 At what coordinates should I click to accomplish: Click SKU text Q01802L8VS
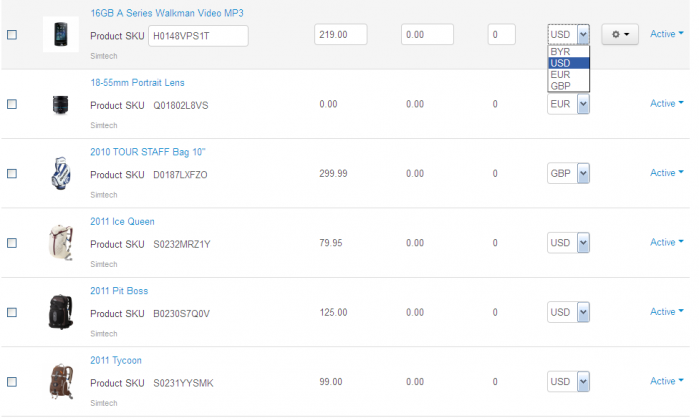point(181,105)
